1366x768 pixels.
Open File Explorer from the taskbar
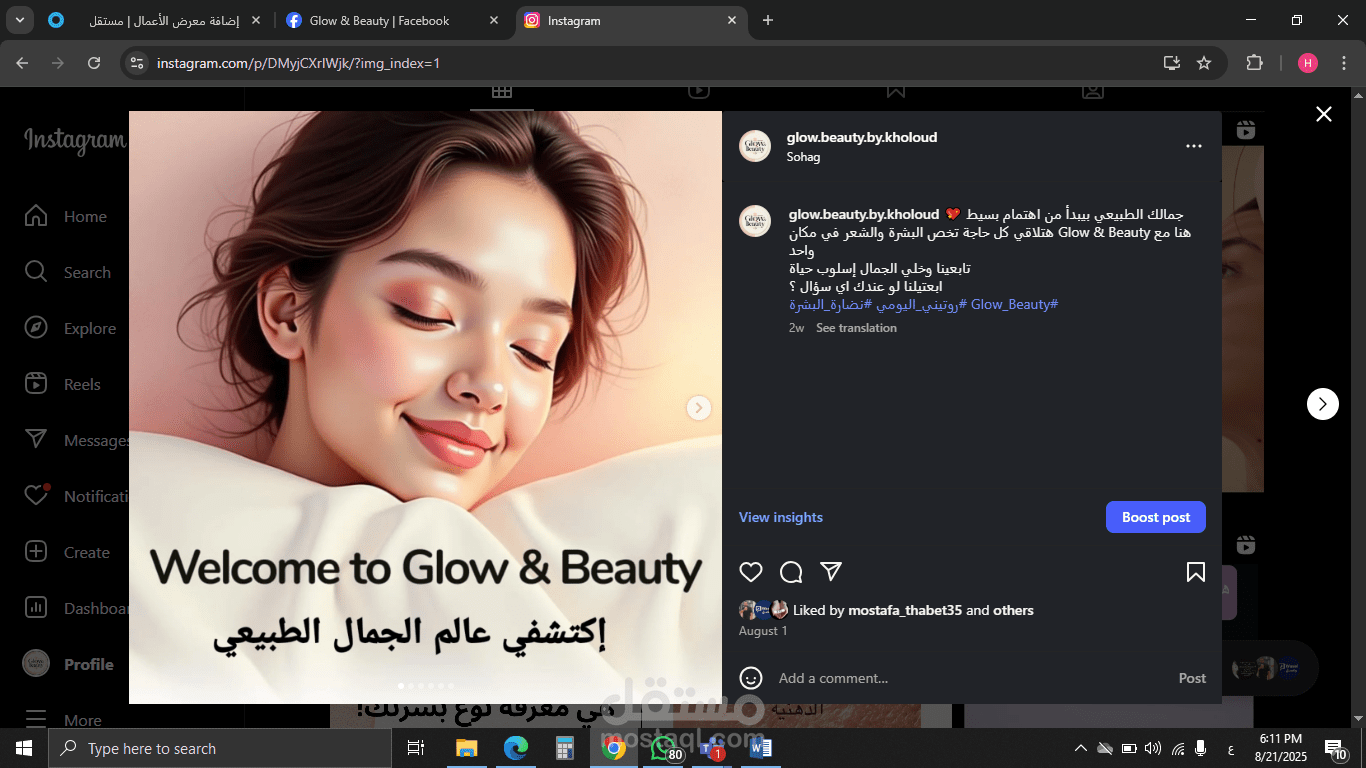point(467,748)
